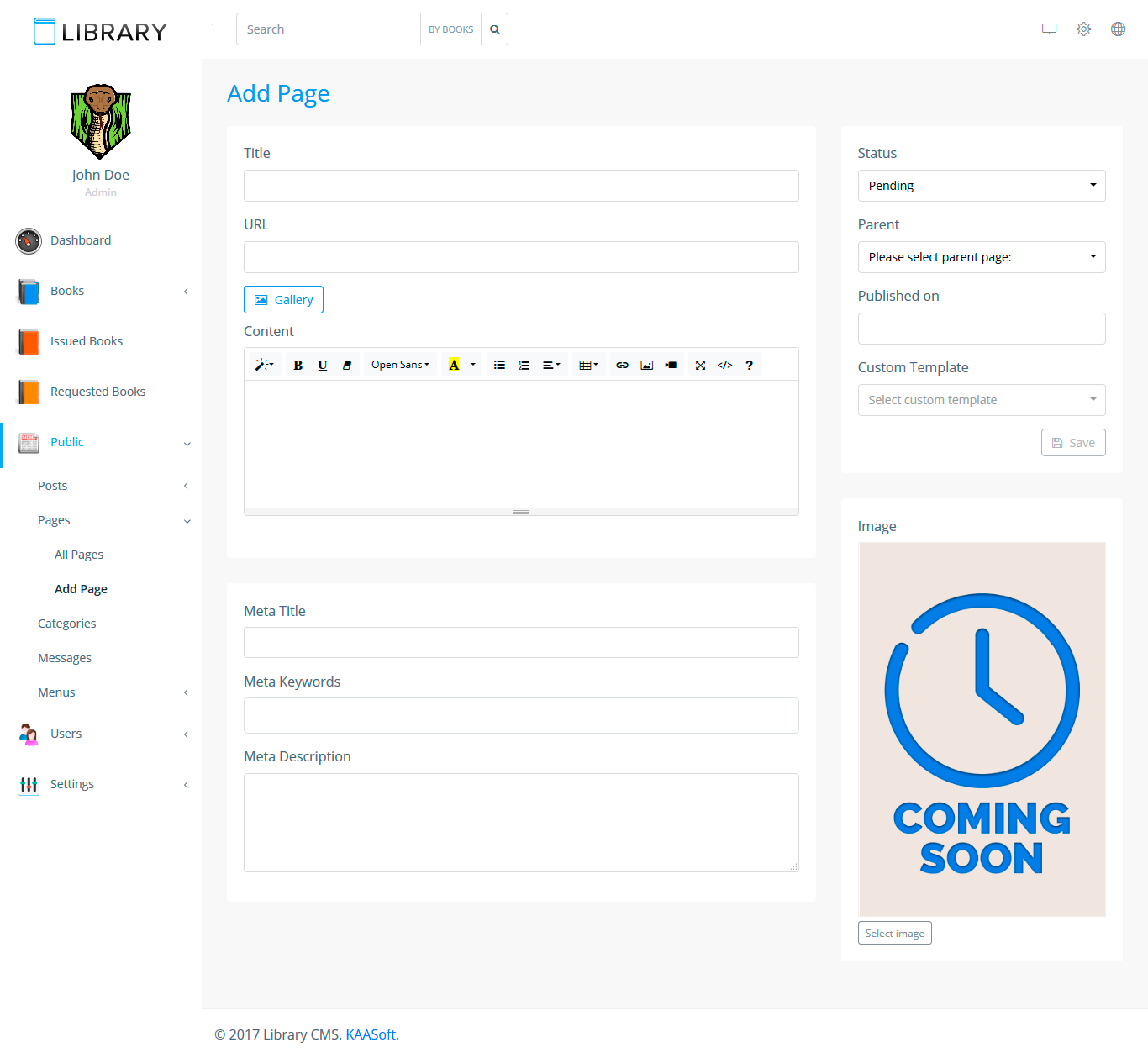Click the insert picture icon in editor

point(646,365)
